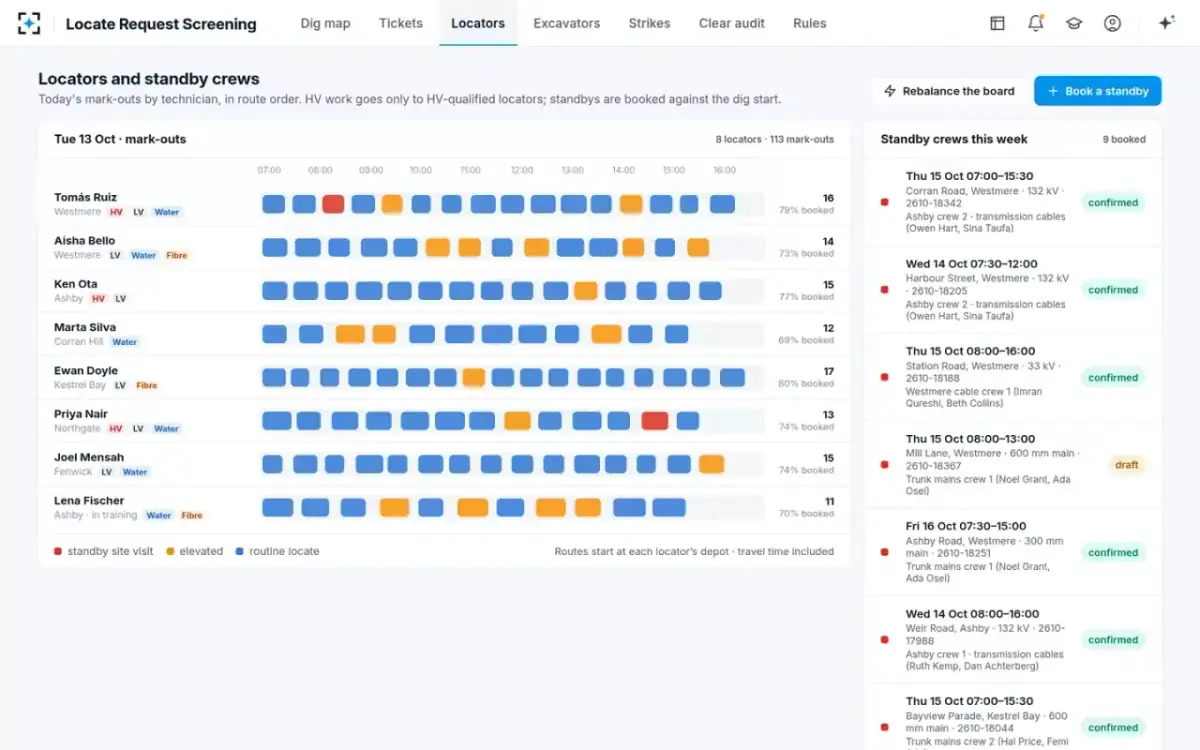Click the graduation cap training icon

click(x=1074, y=23)
